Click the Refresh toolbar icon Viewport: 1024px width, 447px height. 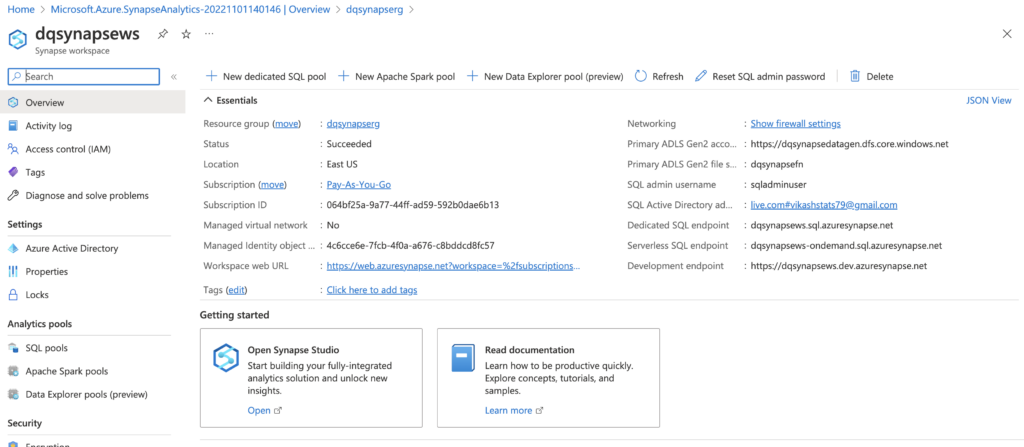642,76
